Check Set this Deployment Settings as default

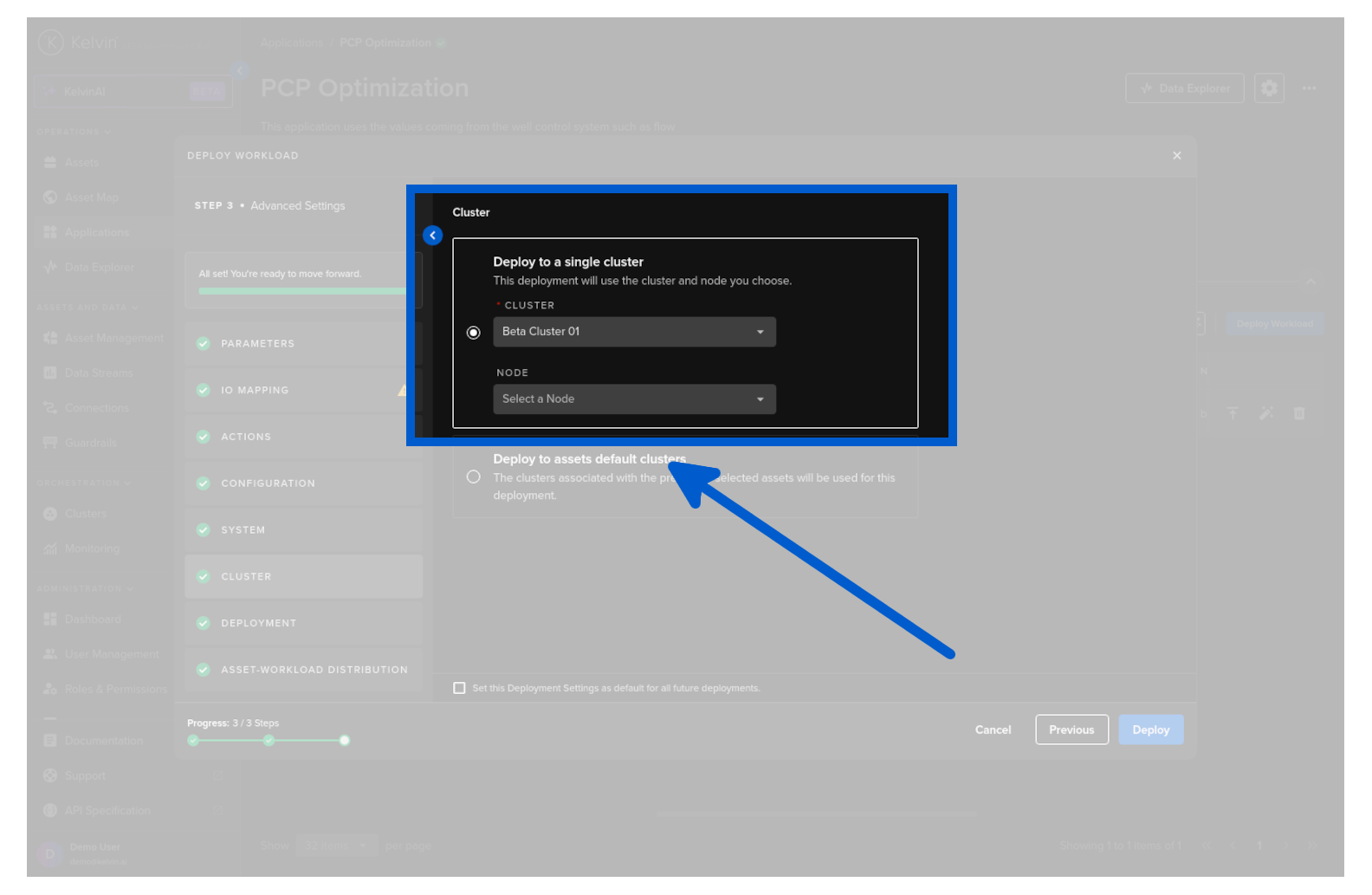pos(459,688)
